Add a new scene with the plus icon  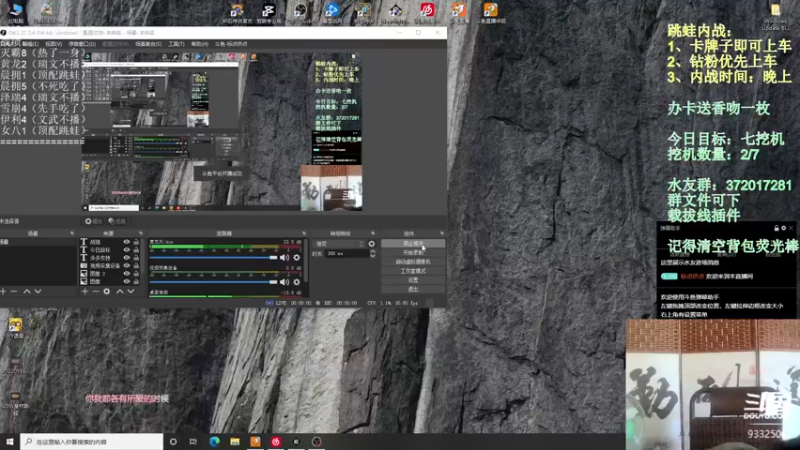[3, 291]
